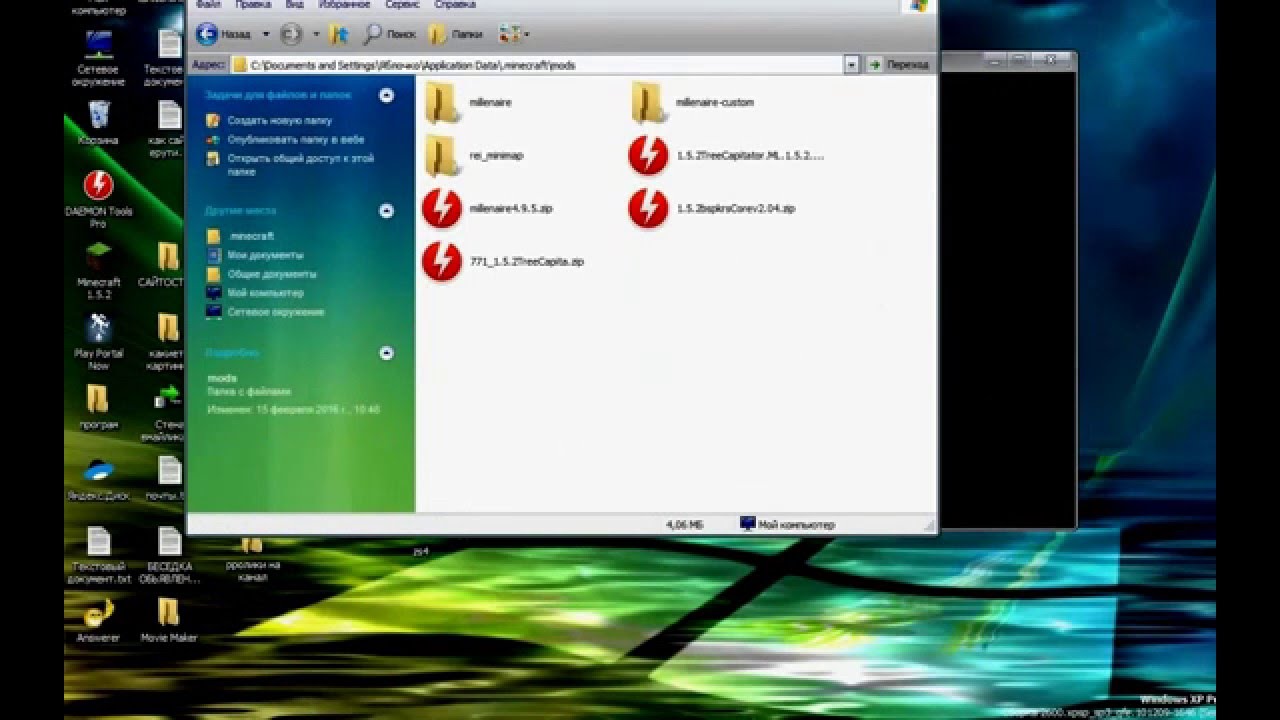Viewport: 1280px width, 720px height.
Task: Toggle the Folders (Папки) pane button
Action: pos(455,35)
